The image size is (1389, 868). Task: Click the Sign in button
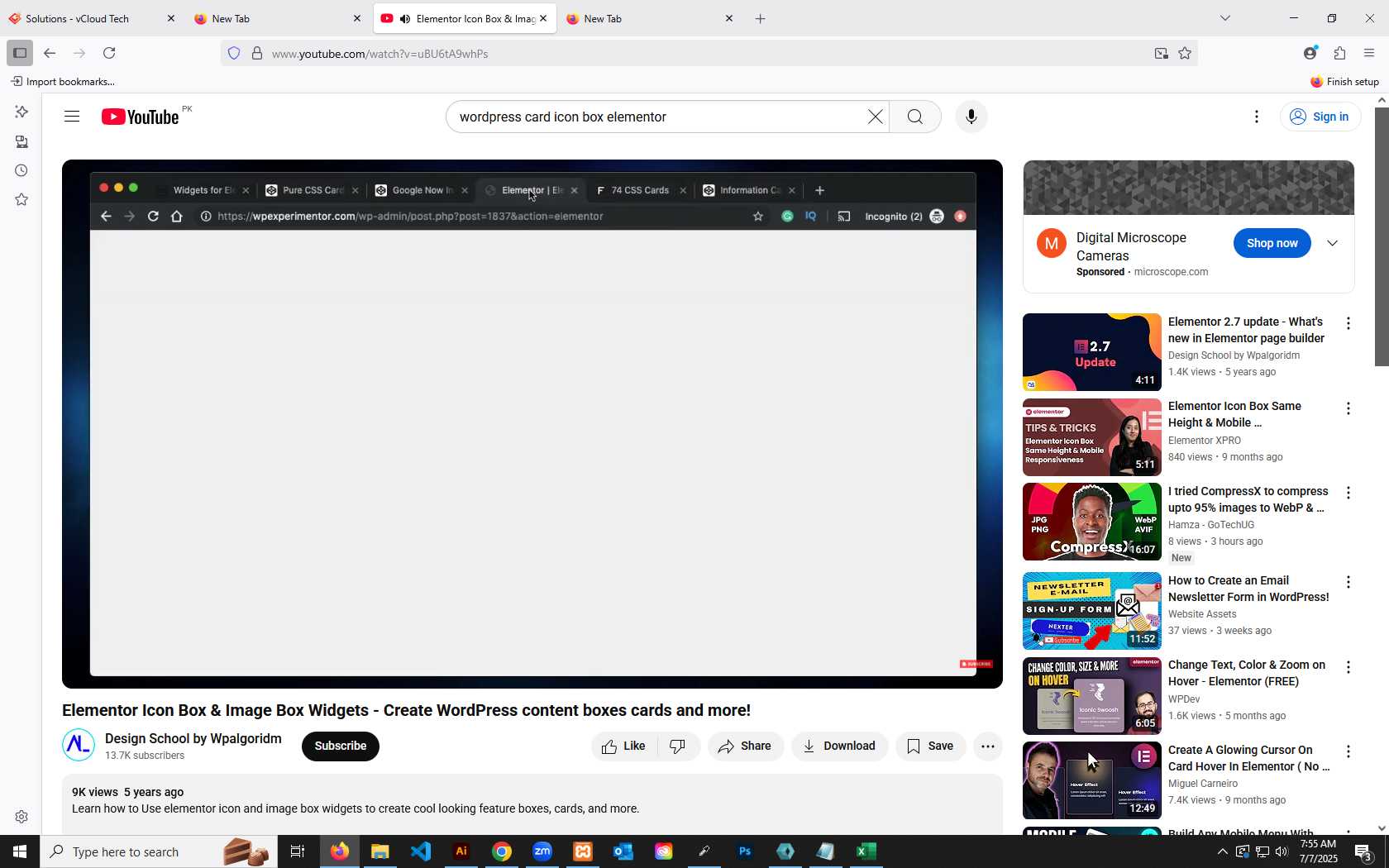(x=1320, y=117)
